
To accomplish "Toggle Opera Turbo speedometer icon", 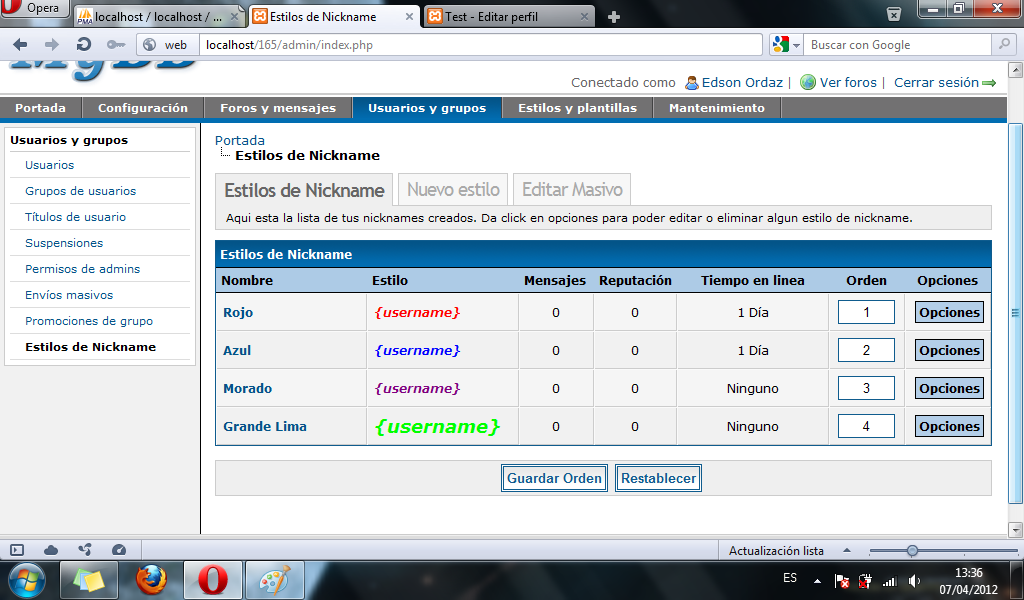I will tap(119, 550).
